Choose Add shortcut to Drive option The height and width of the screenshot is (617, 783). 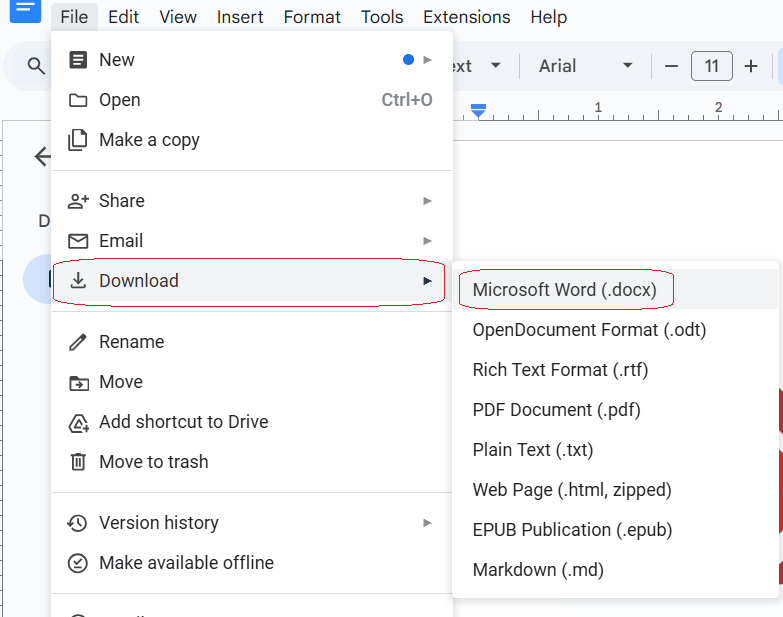[x=183, y=422]
